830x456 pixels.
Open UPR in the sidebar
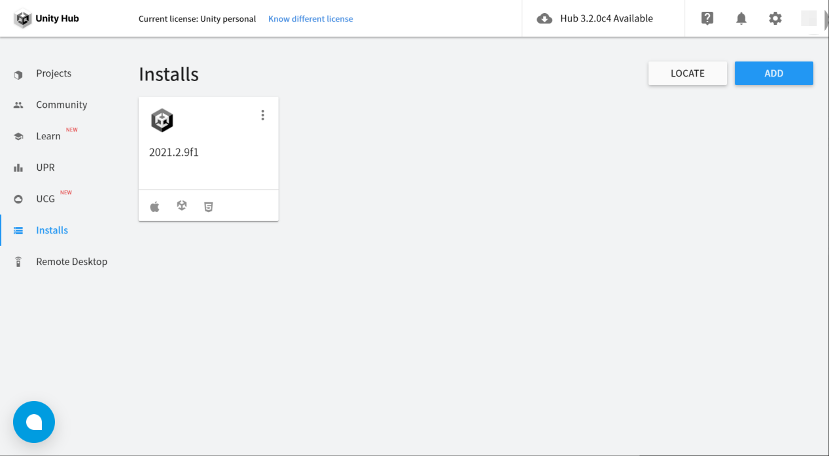click(45, 167)
